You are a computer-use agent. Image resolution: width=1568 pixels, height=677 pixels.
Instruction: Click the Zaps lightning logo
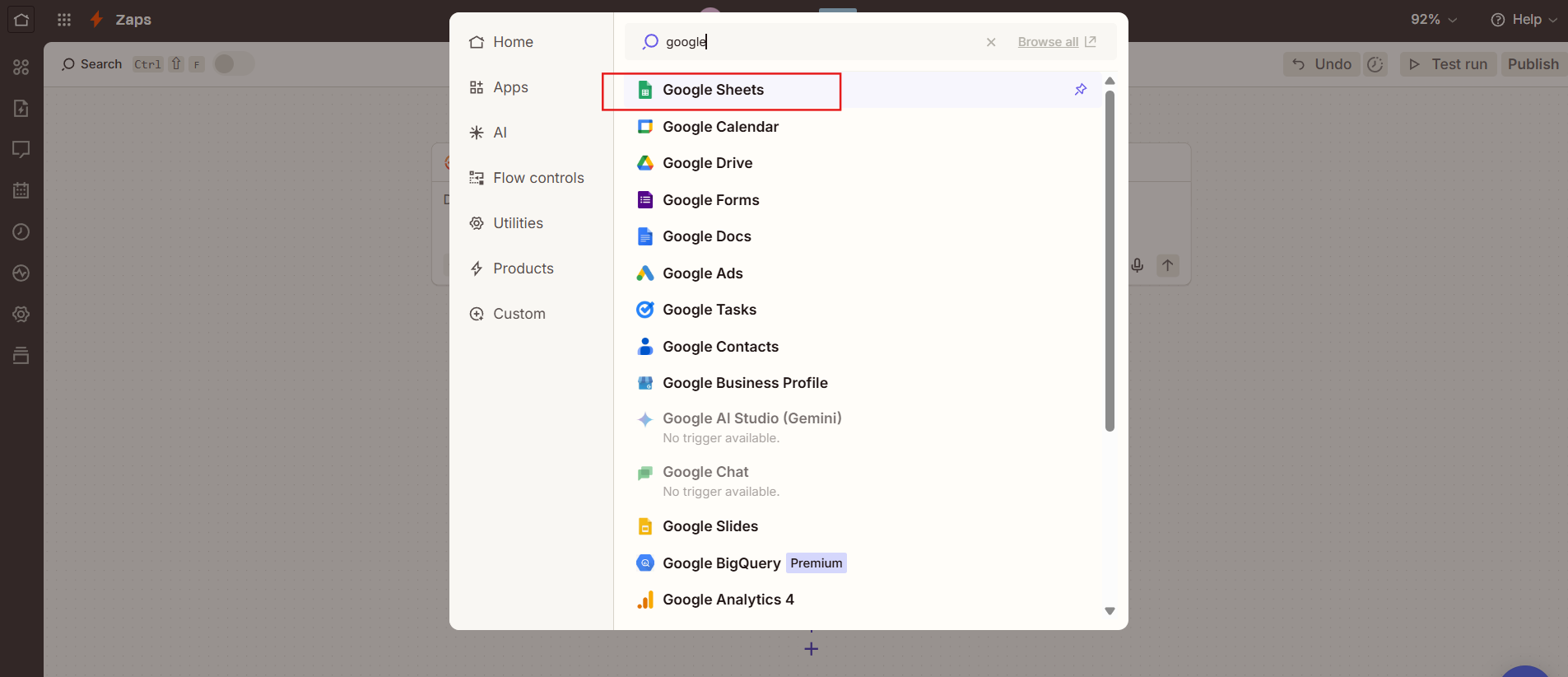pos(96,20)
